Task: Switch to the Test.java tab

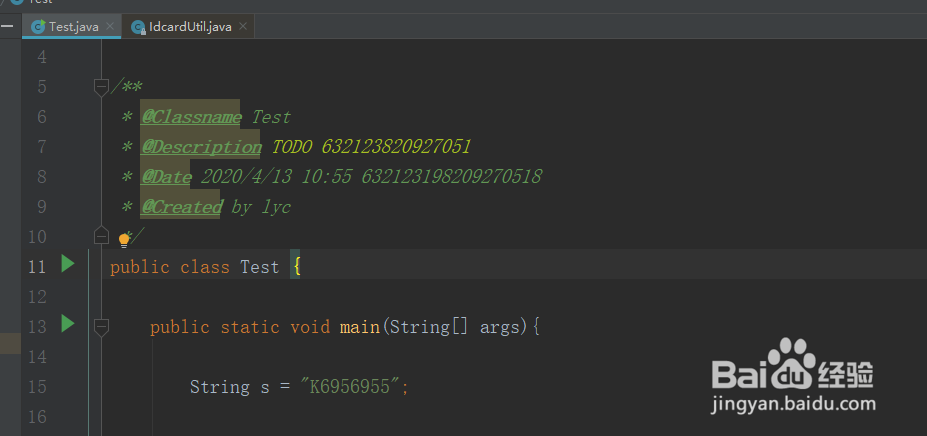Action: coord(74,27)
